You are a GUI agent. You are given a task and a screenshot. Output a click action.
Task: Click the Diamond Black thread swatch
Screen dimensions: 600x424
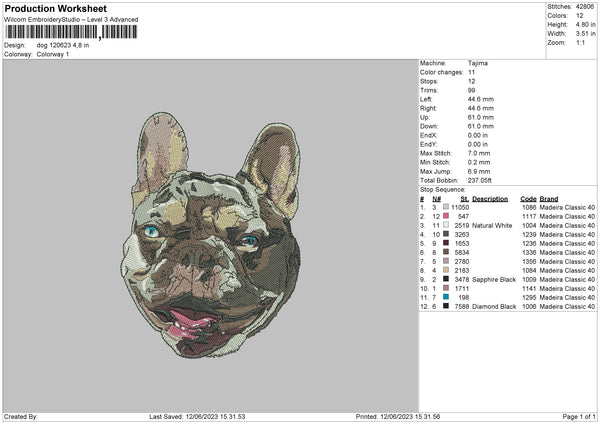(446, 306)
